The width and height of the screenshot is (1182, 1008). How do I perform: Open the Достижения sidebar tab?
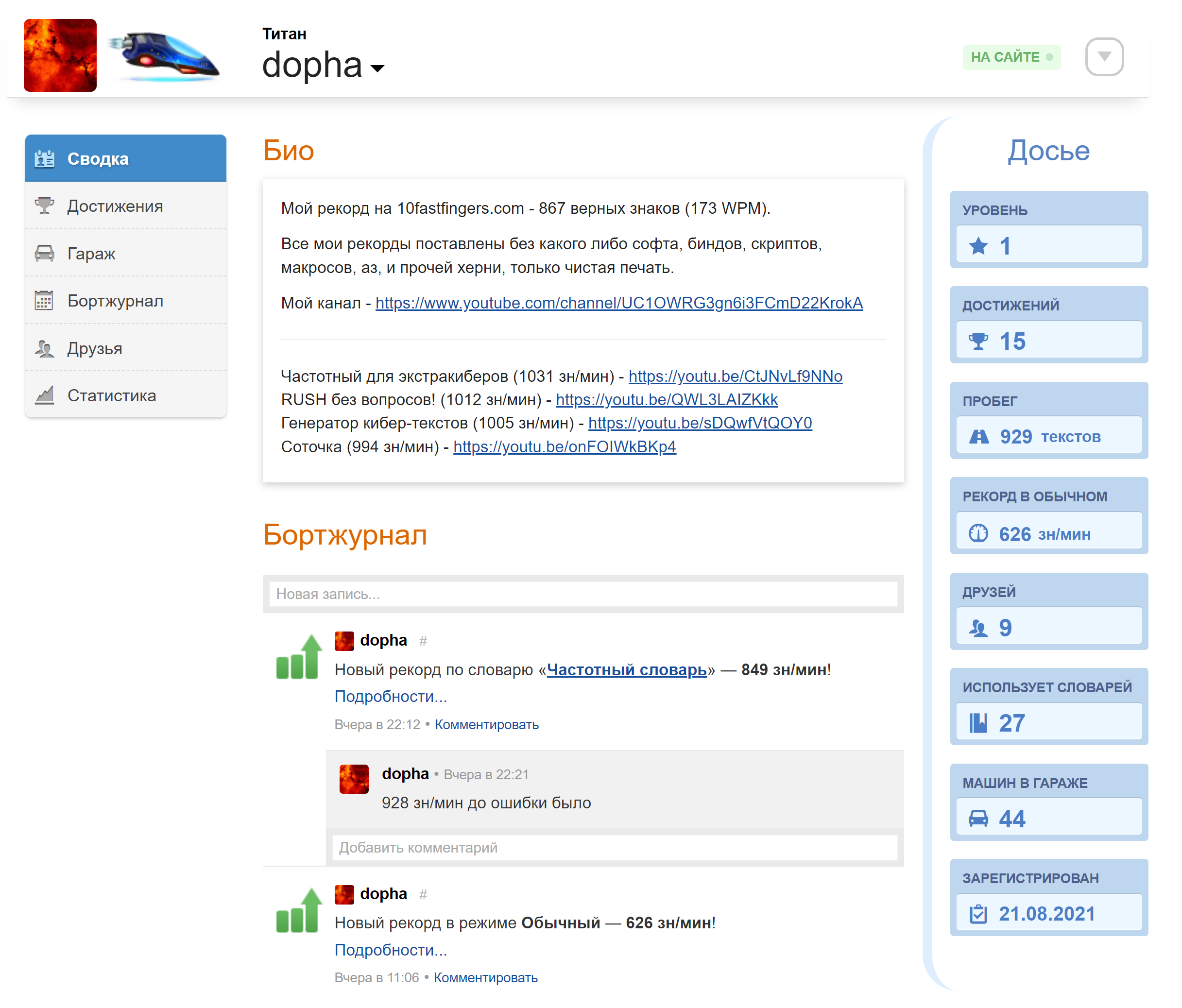125,206
